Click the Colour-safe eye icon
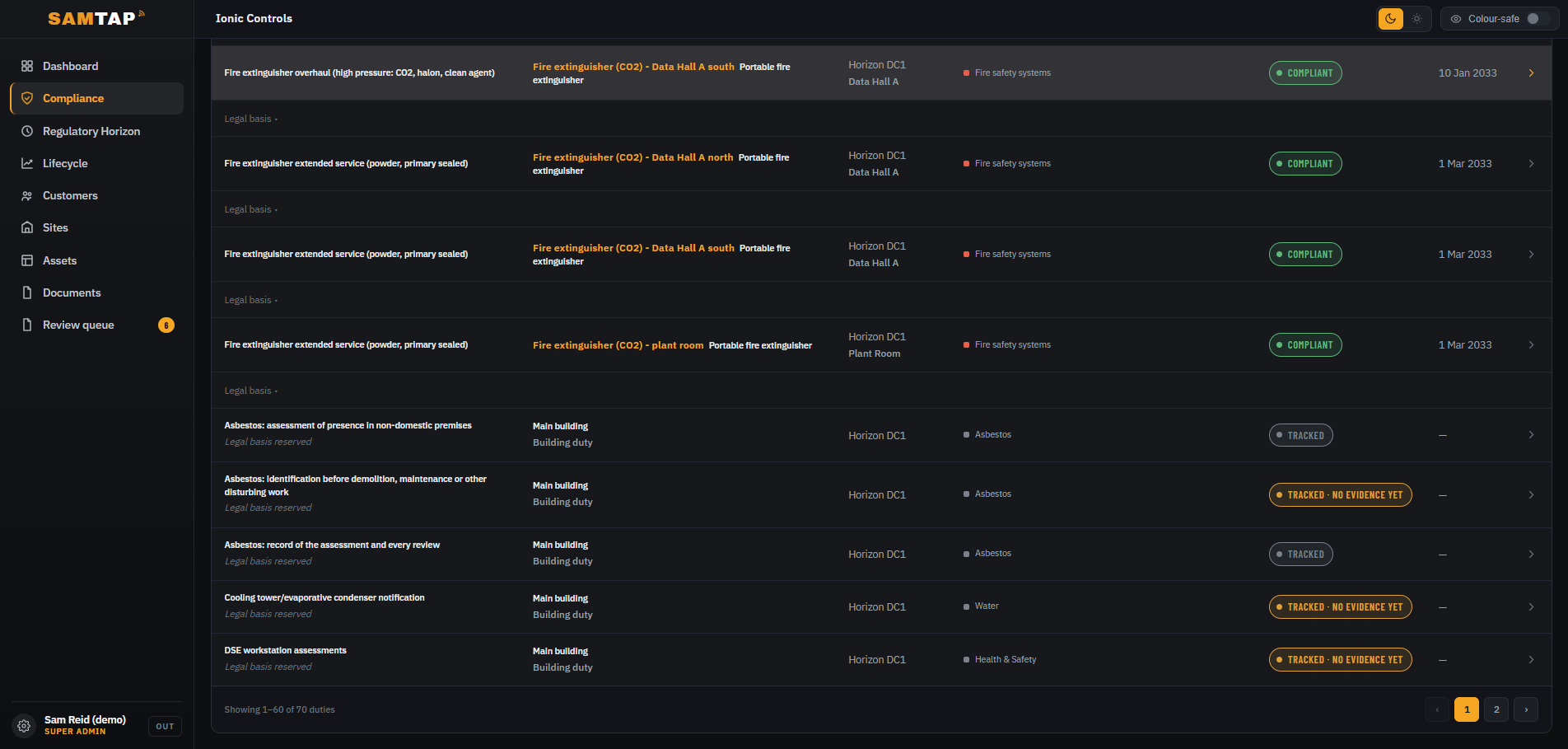The height and width of the screenshot is (749, 1568). tap(1456, 18)
